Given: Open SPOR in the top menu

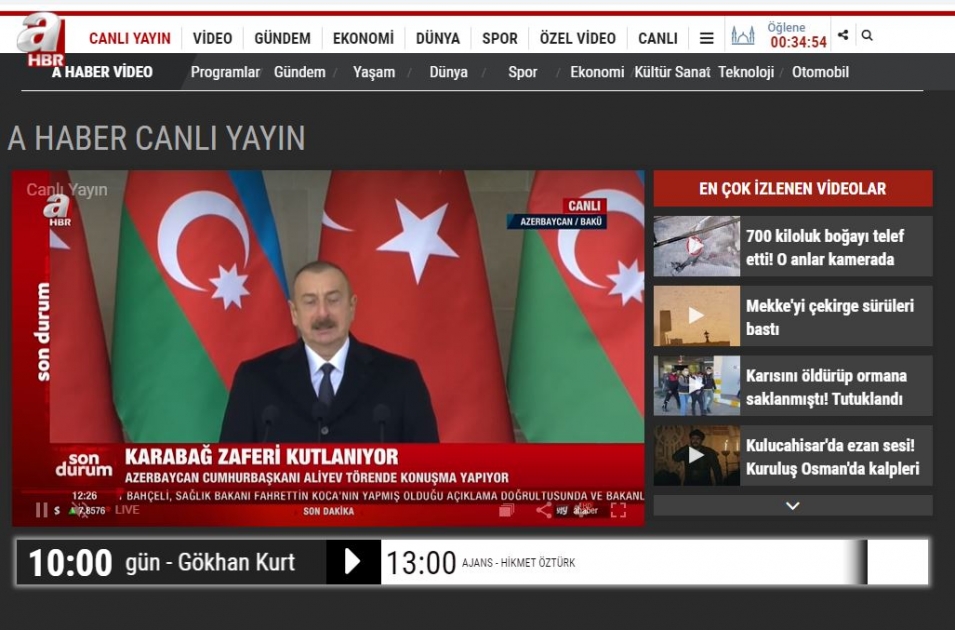Looking at the screenshot, I should tap(500, 39).
